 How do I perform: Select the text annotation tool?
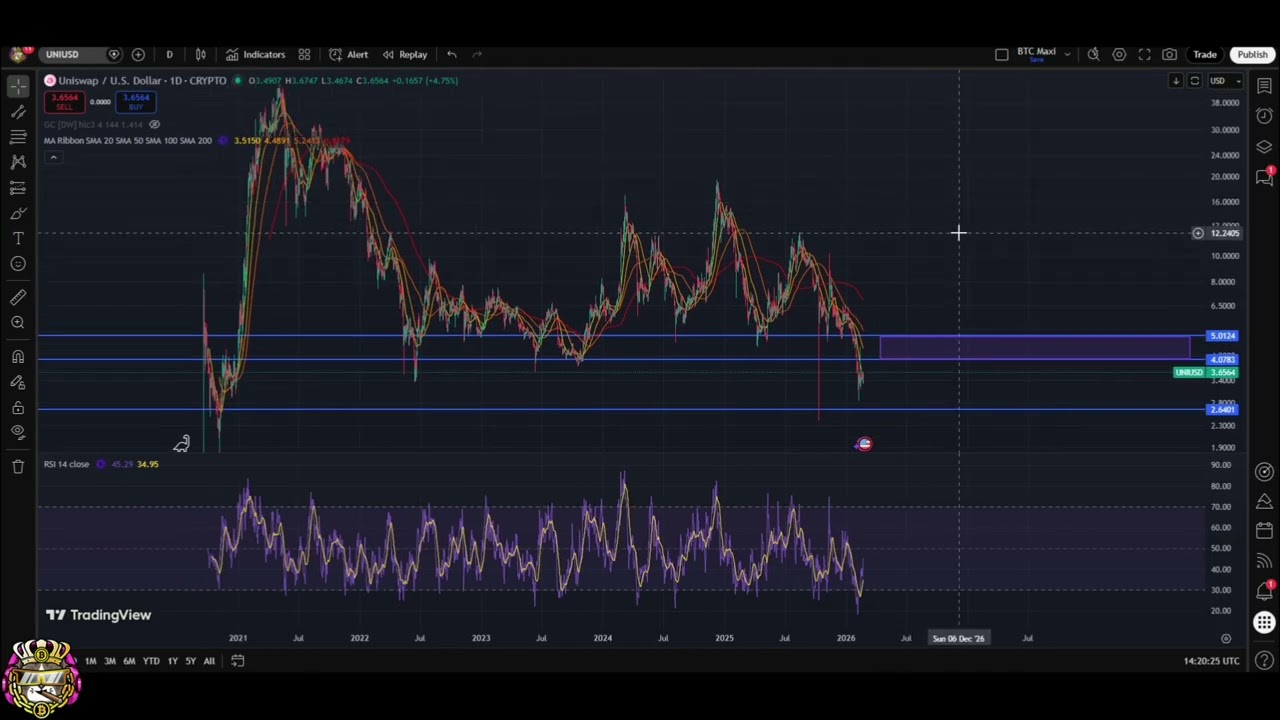[x=18, y=238]
